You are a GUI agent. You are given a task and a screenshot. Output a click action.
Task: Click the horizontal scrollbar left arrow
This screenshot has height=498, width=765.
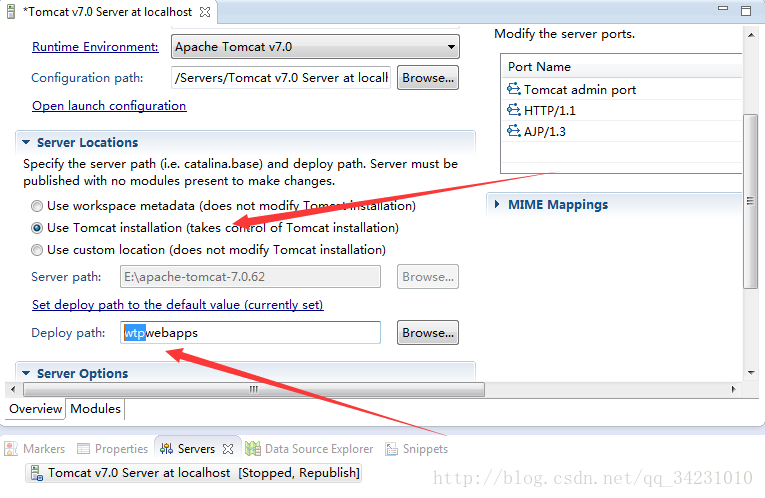pos(13,389)
